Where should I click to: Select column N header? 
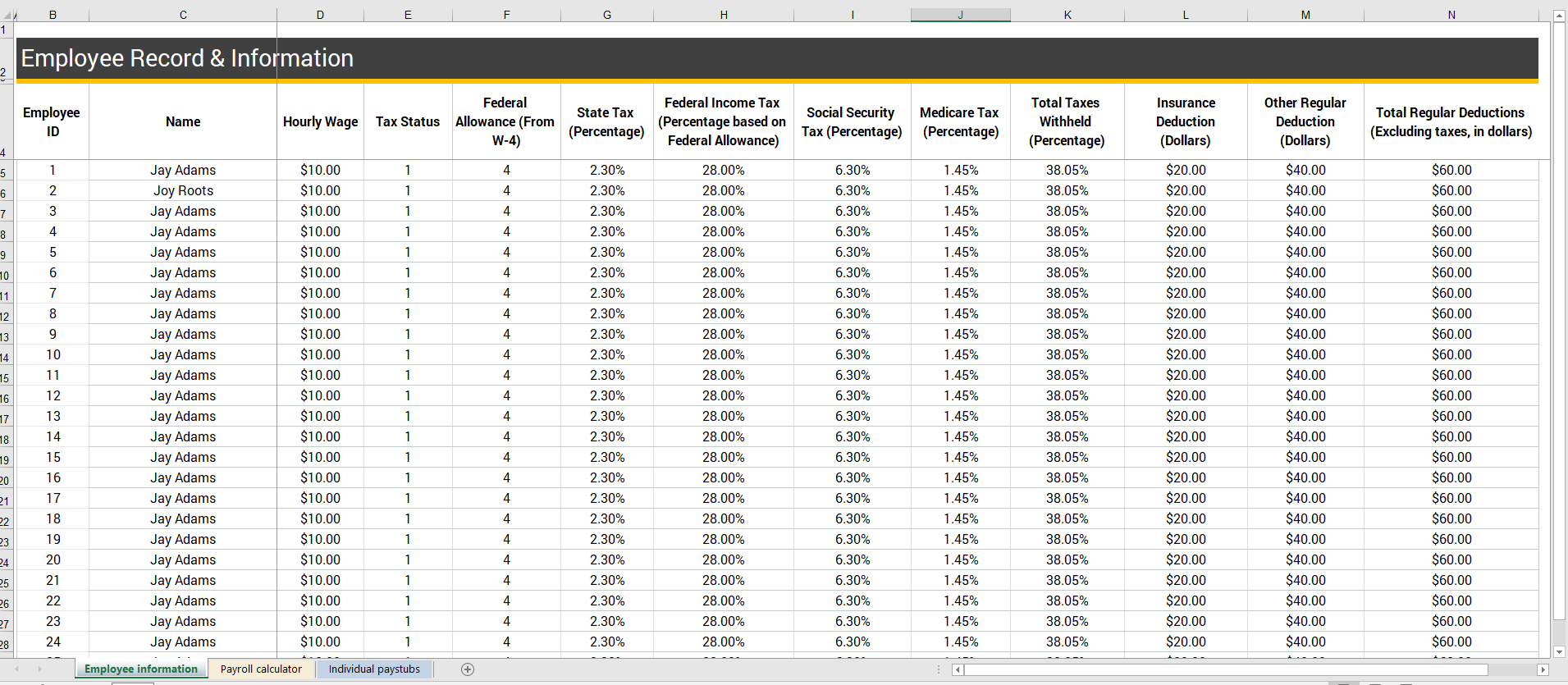[x=1451, y=15]
